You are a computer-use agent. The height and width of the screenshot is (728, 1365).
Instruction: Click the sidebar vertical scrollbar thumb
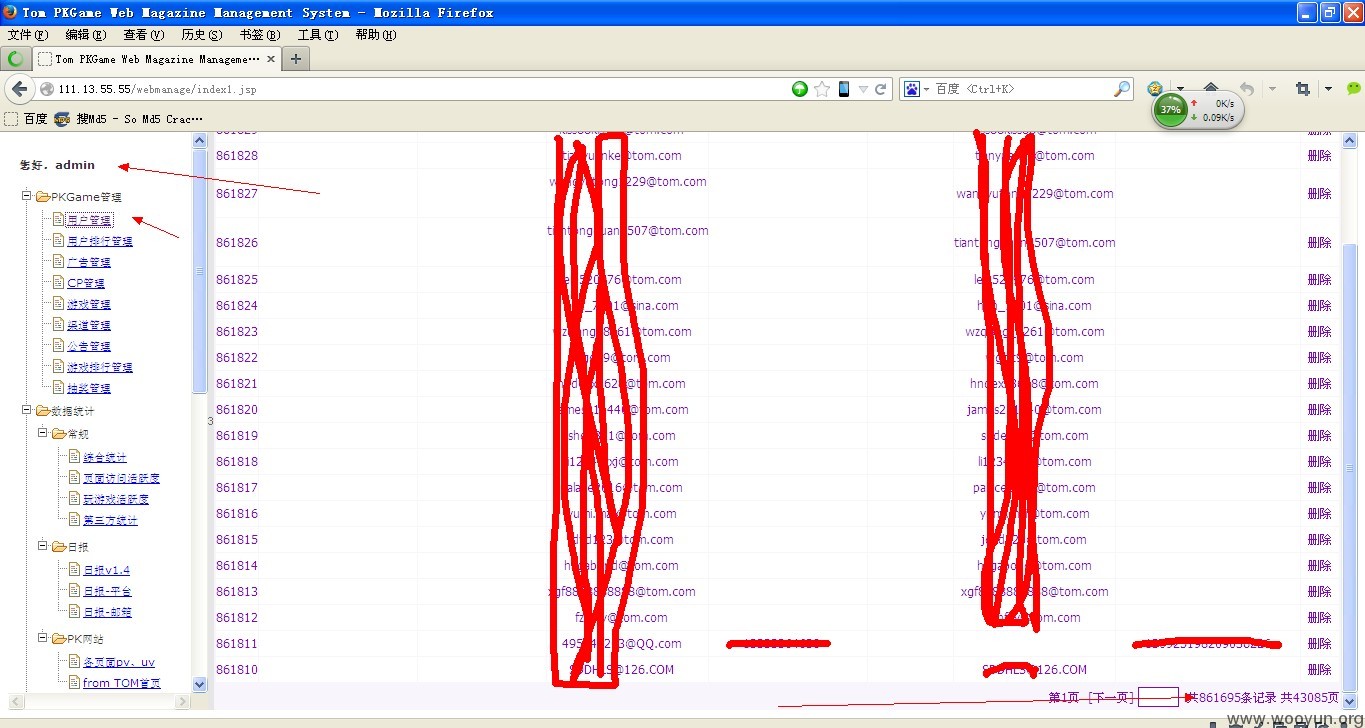pyautogui.click(x=199, y=270)
